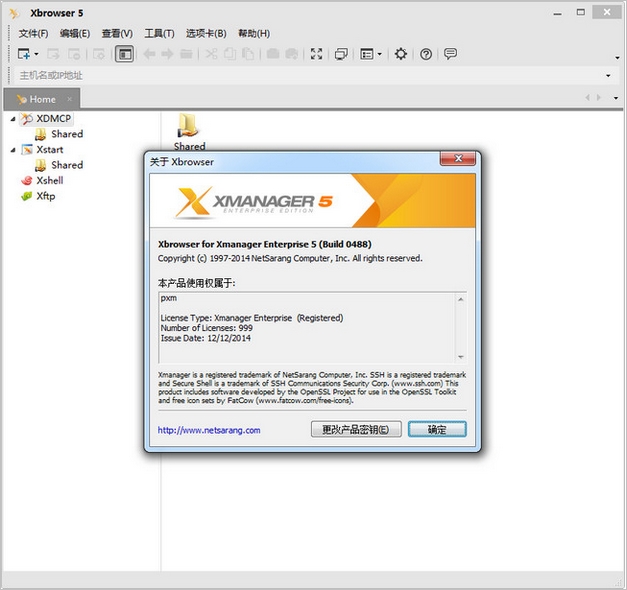Collapse the XDMCP tree node
This screenshot has width=627, height=590.
point(13,119)
